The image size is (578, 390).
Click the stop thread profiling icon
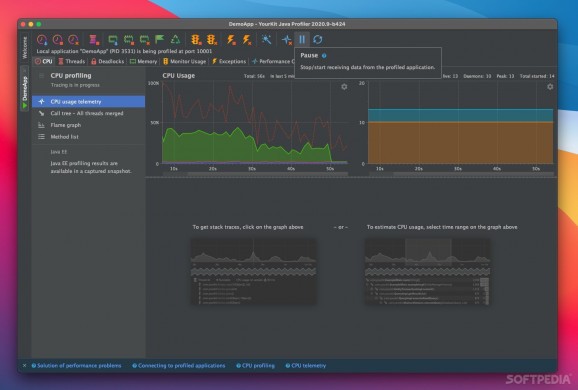[x=94, y=39]
